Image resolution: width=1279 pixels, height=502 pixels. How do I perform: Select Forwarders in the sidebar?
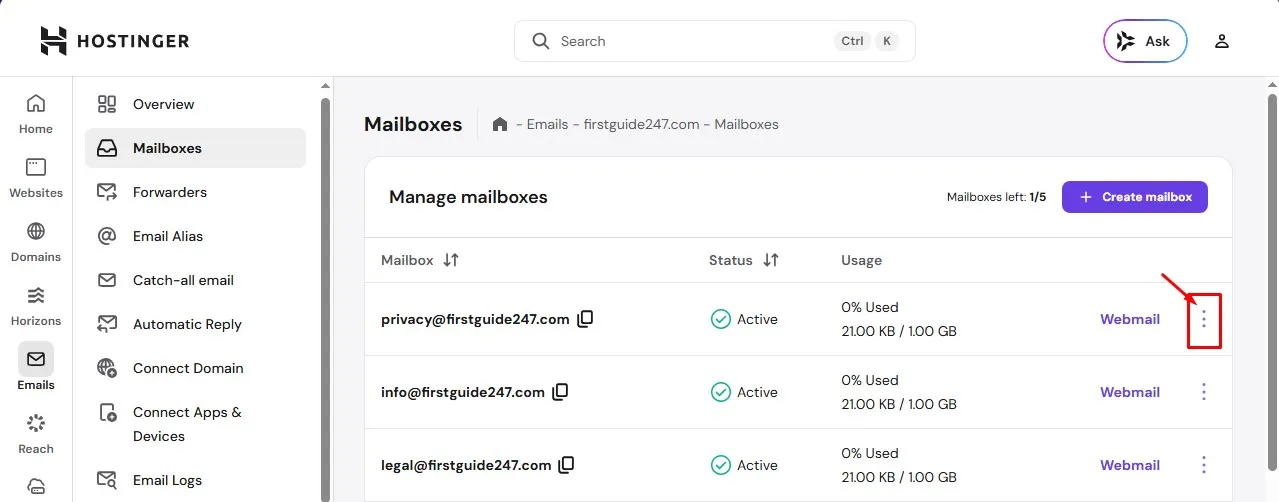169,192
